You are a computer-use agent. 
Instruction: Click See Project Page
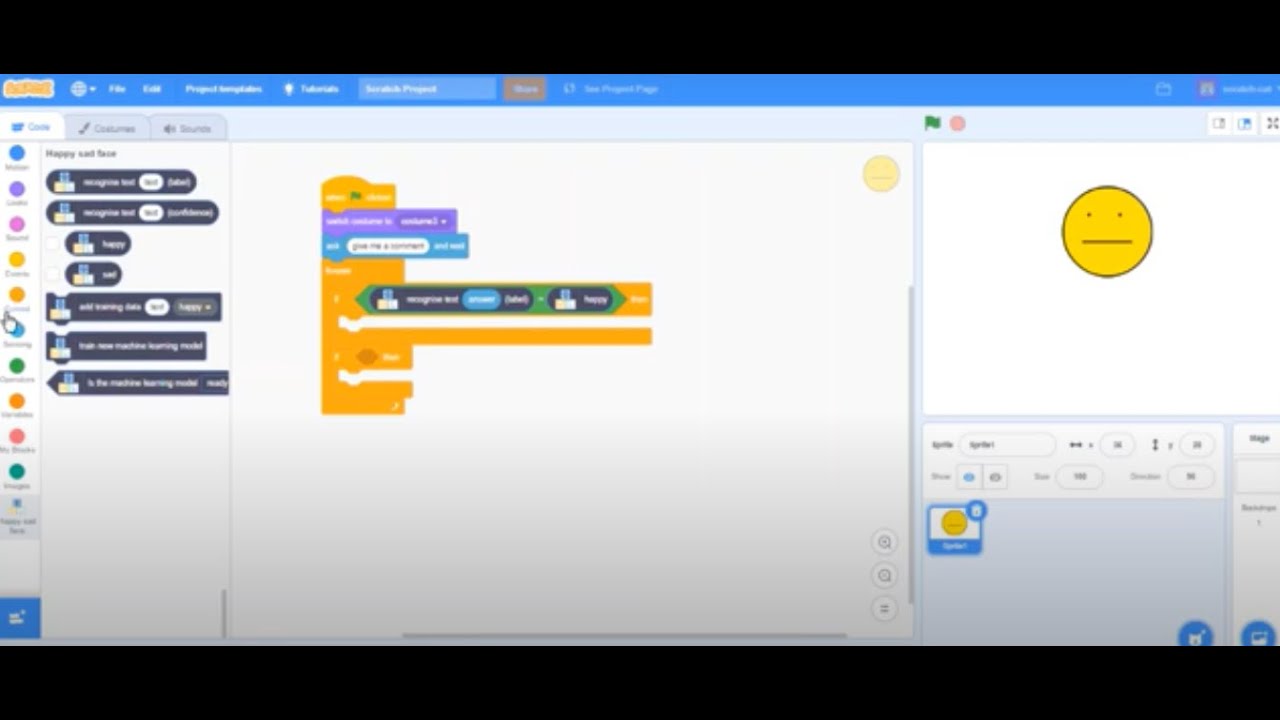pyautogui.click(x=611, y=89)
